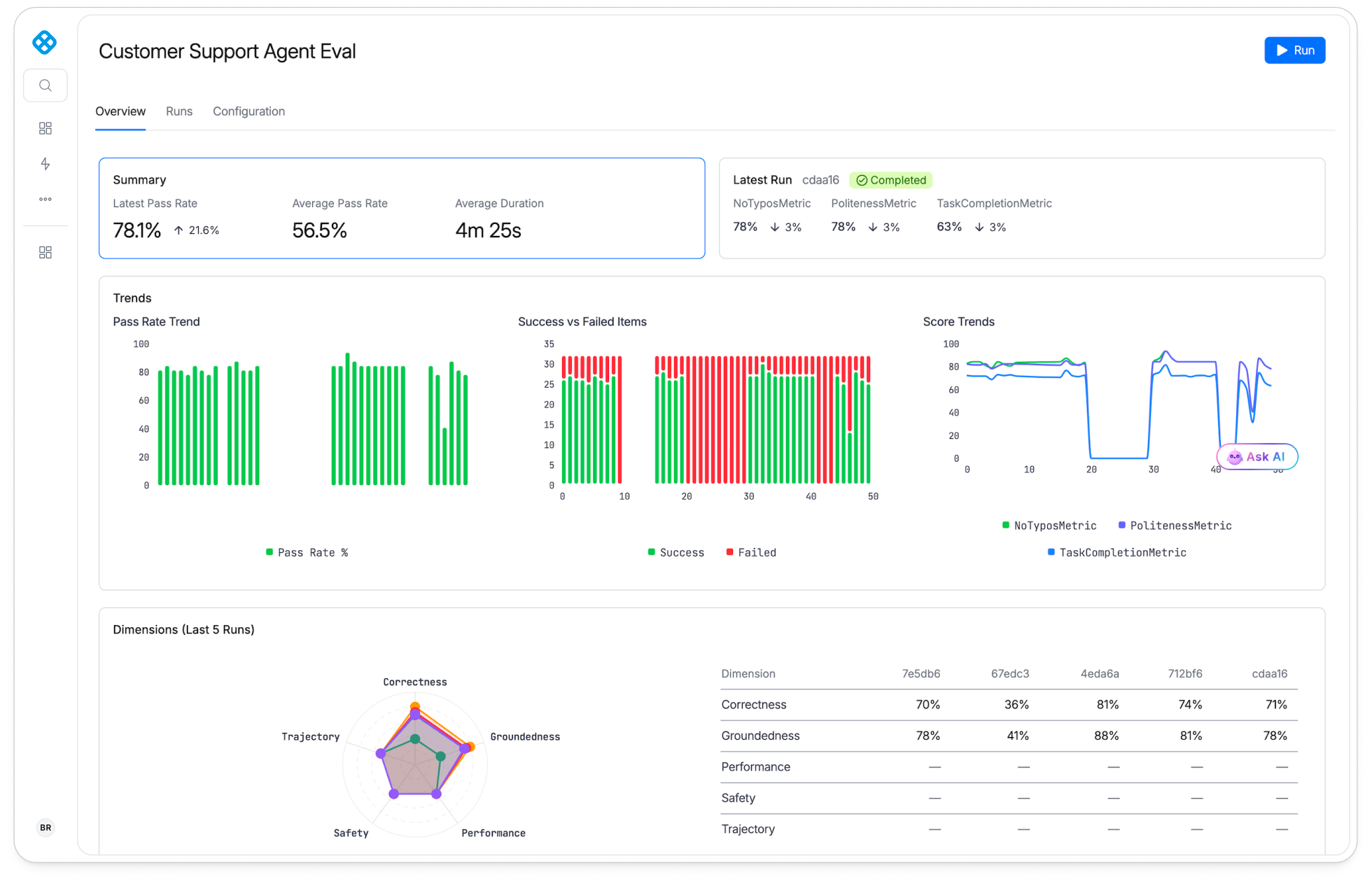Open the three-dots more menu in sidebar

[x=45, y=199]
